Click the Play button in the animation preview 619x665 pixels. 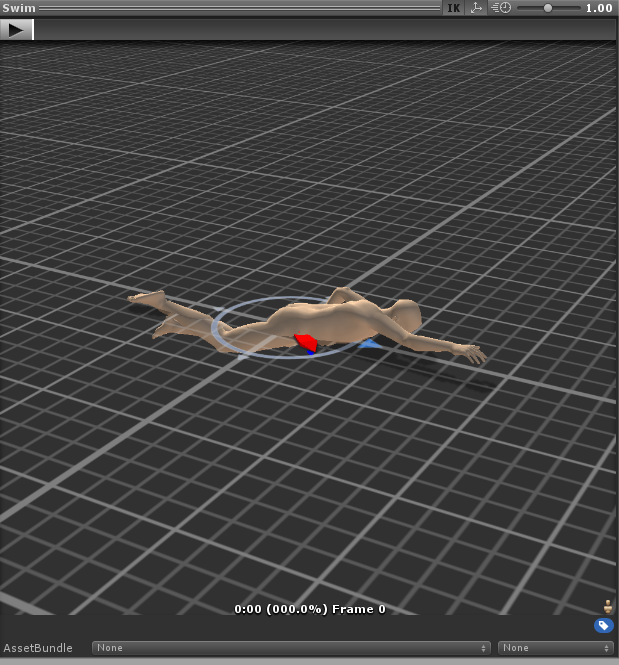[x=16, y=30]
